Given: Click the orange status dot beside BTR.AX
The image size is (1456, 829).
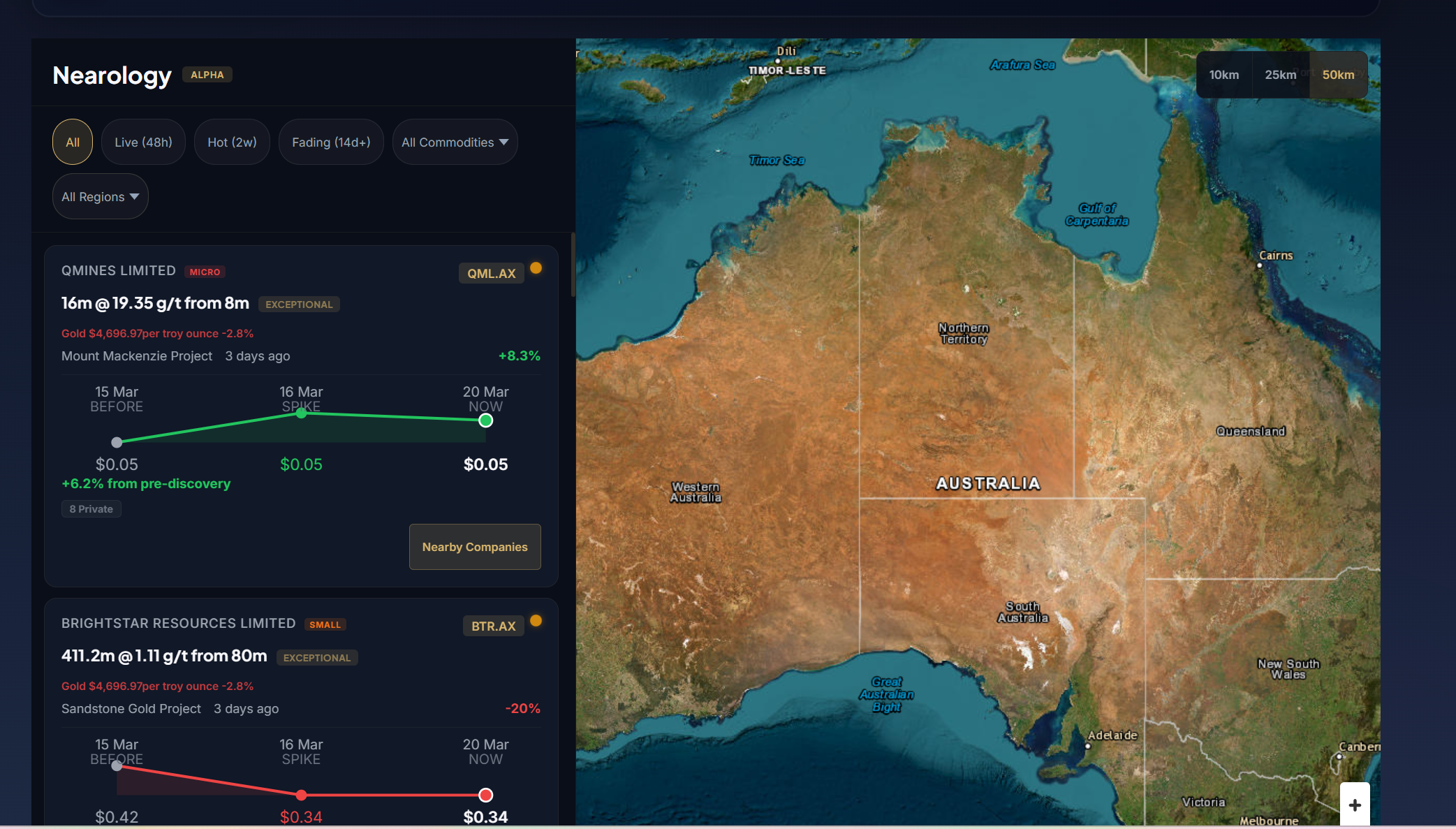Looking at the screenshot, I should (x=536, y=621).
